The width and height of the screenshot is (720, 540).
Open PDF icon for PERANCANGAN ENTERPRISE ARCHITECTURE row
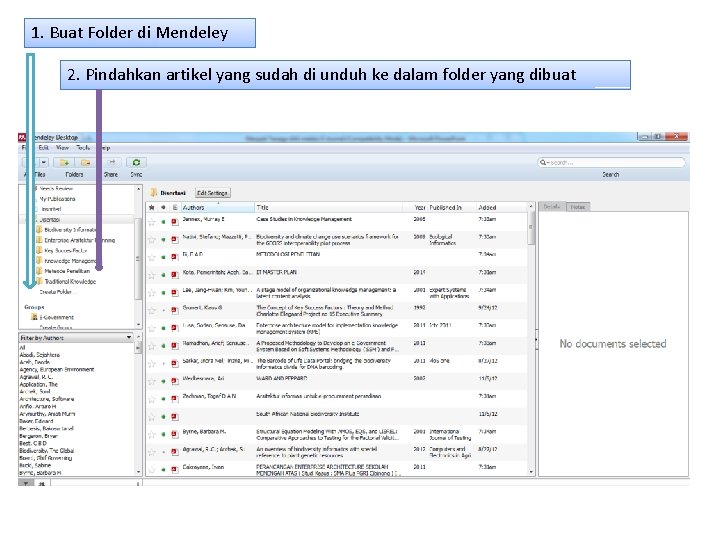click(x=174, y=470)
